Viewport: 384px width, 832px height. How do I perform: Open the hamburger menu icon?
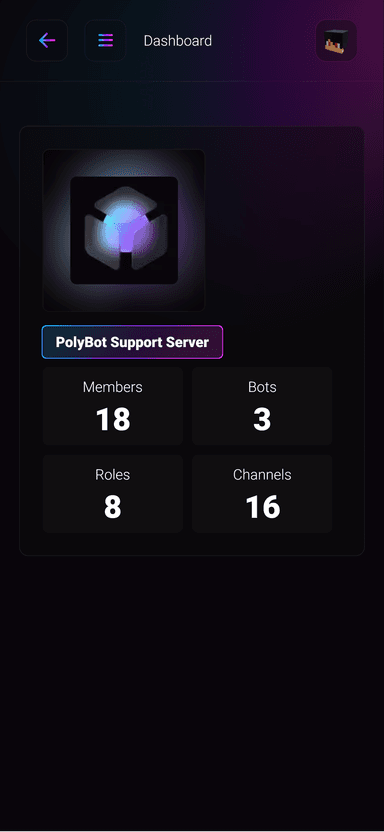[x=105, y=40]
